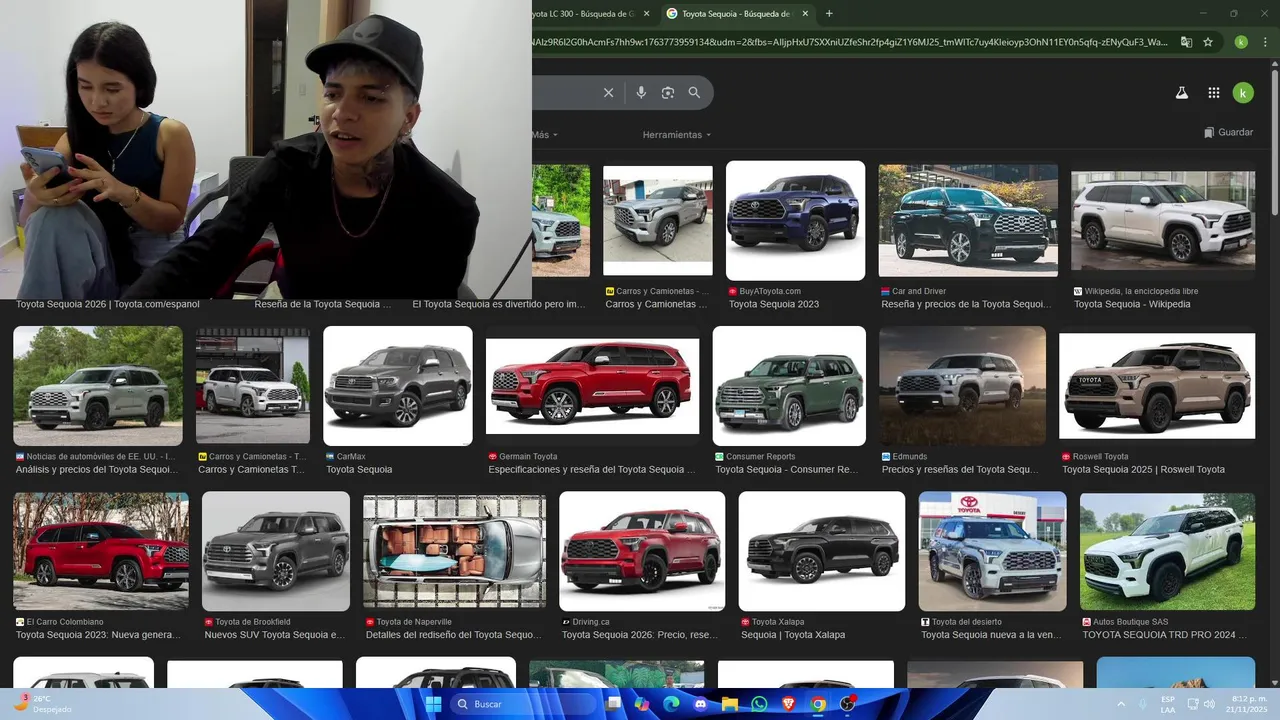Viewport: 1280px width, 720px height.
Task: Open the El Carro Colombiano red Sequoia image
Action: (100, 551)
